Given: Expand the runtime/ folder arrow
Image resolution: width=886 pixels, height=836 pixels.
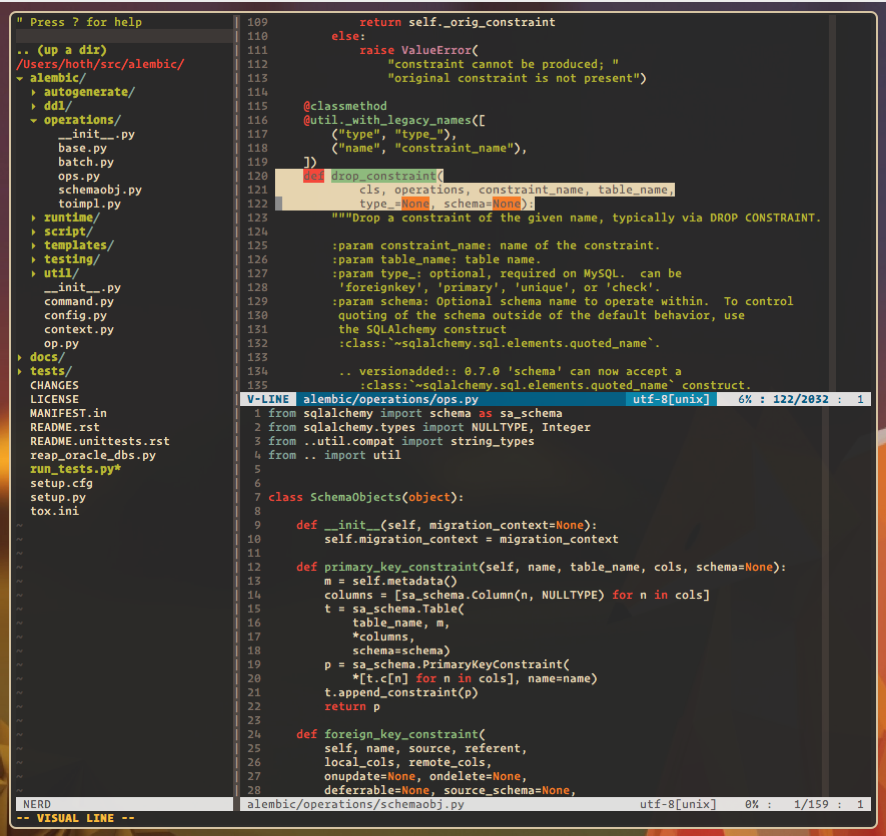Looking at the screenshot, I should tap(34, 218).
